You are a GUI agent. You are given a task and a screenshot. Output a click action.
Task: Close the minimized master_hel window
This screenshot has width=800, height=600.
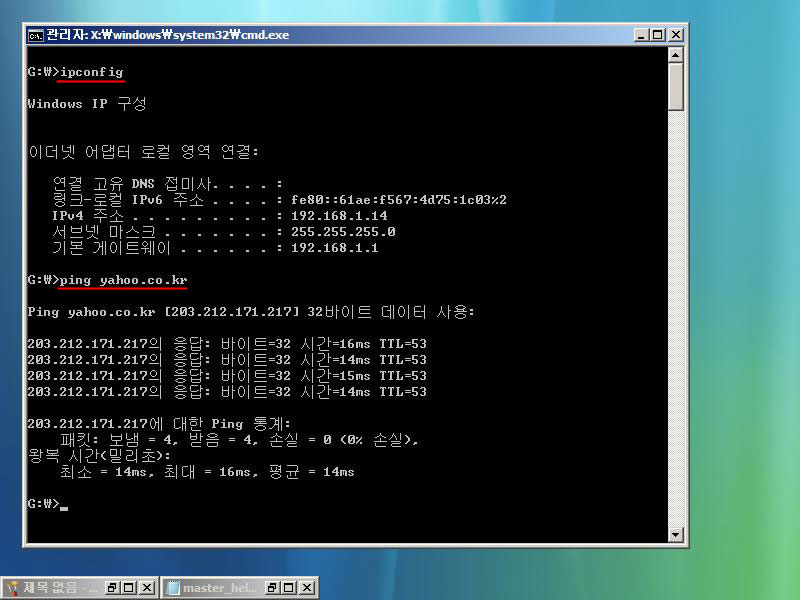(307, 588)
